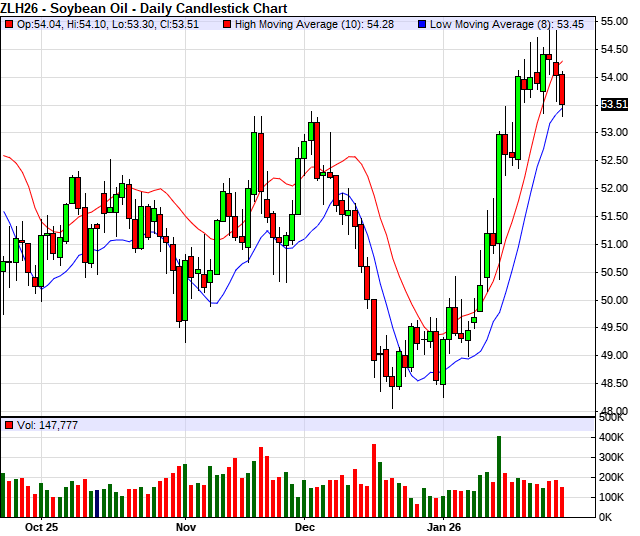Click the Vol: 147,777 label
The height and width of the screenshot is (536, 640).
click(x=47, y=425)
